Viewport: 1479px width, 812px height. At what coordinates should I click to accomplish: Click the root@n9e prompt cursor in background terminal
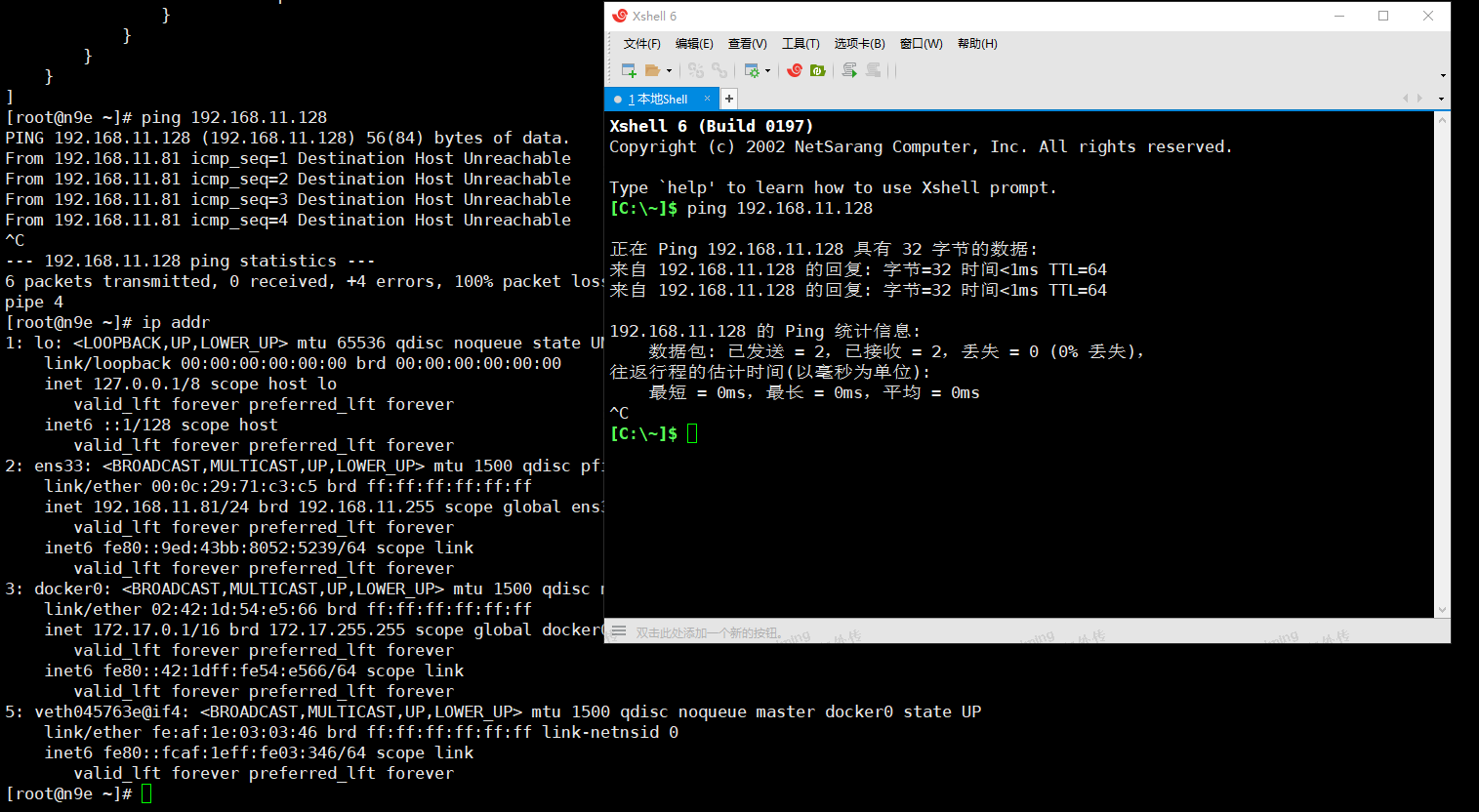[146, 793]
